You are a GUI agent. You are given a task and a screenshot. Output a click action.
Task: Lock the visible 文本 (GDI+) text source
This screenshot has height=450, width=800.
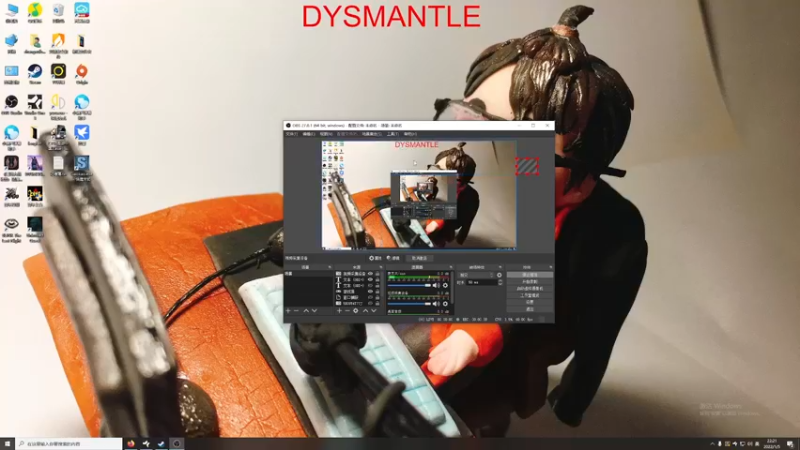pyautogui.click(x=378, y=280)
